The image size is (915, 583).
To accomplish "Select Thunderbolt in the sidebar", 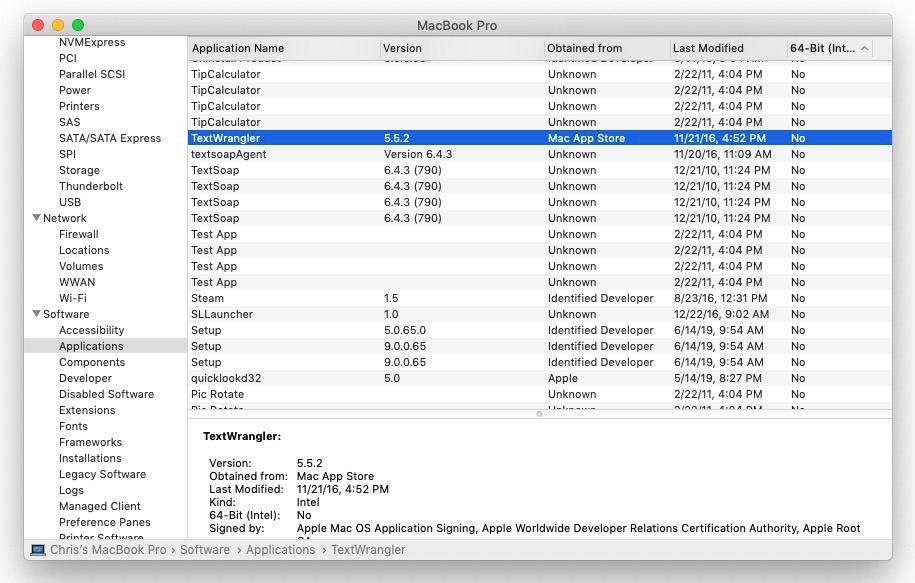I will point(91,186).
